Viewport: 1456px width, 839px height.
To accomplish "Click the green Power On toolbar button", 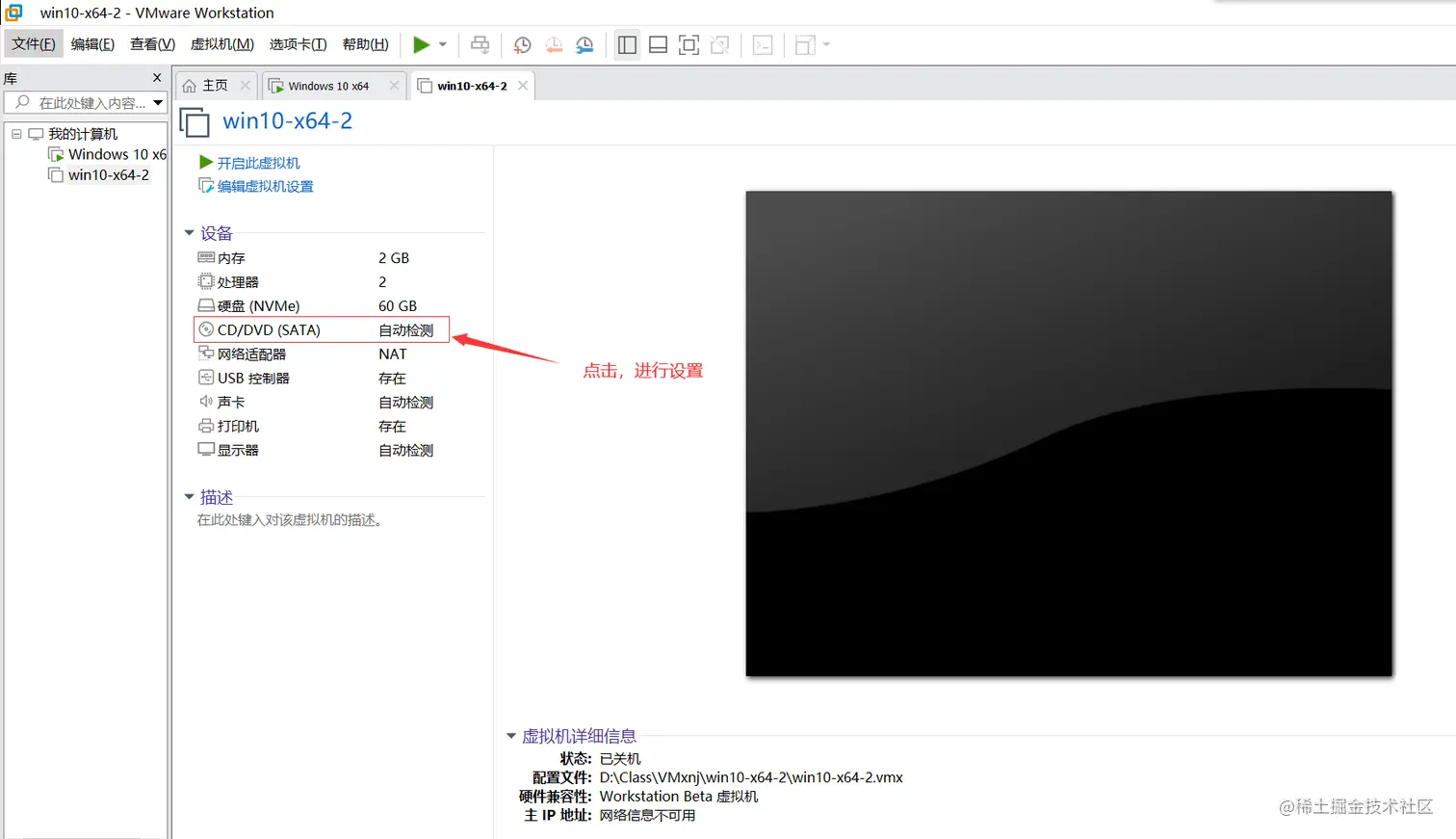I will pyautogui.click(x=421, y=44).
